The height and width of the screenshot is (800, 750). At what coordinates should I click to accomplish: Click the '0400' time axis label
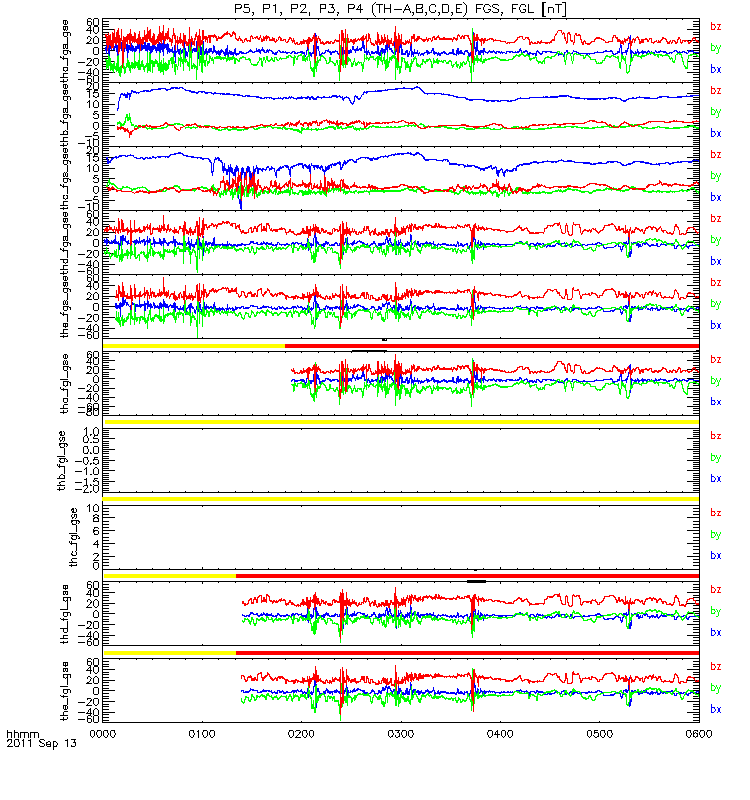500,734
